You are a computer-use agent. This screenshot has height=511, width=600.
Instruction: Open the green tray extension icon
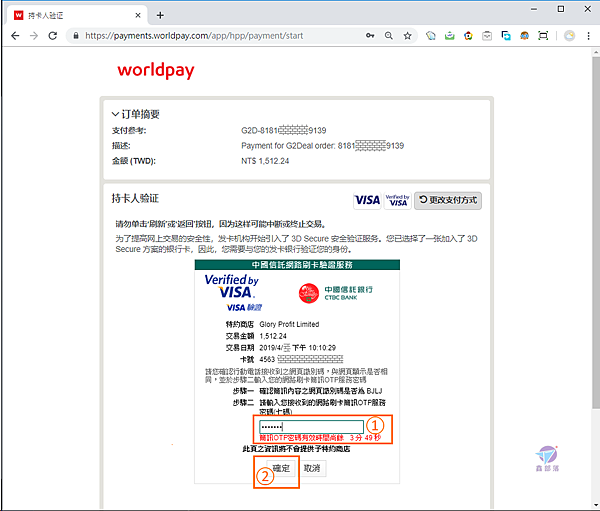[x=450, y=36]
